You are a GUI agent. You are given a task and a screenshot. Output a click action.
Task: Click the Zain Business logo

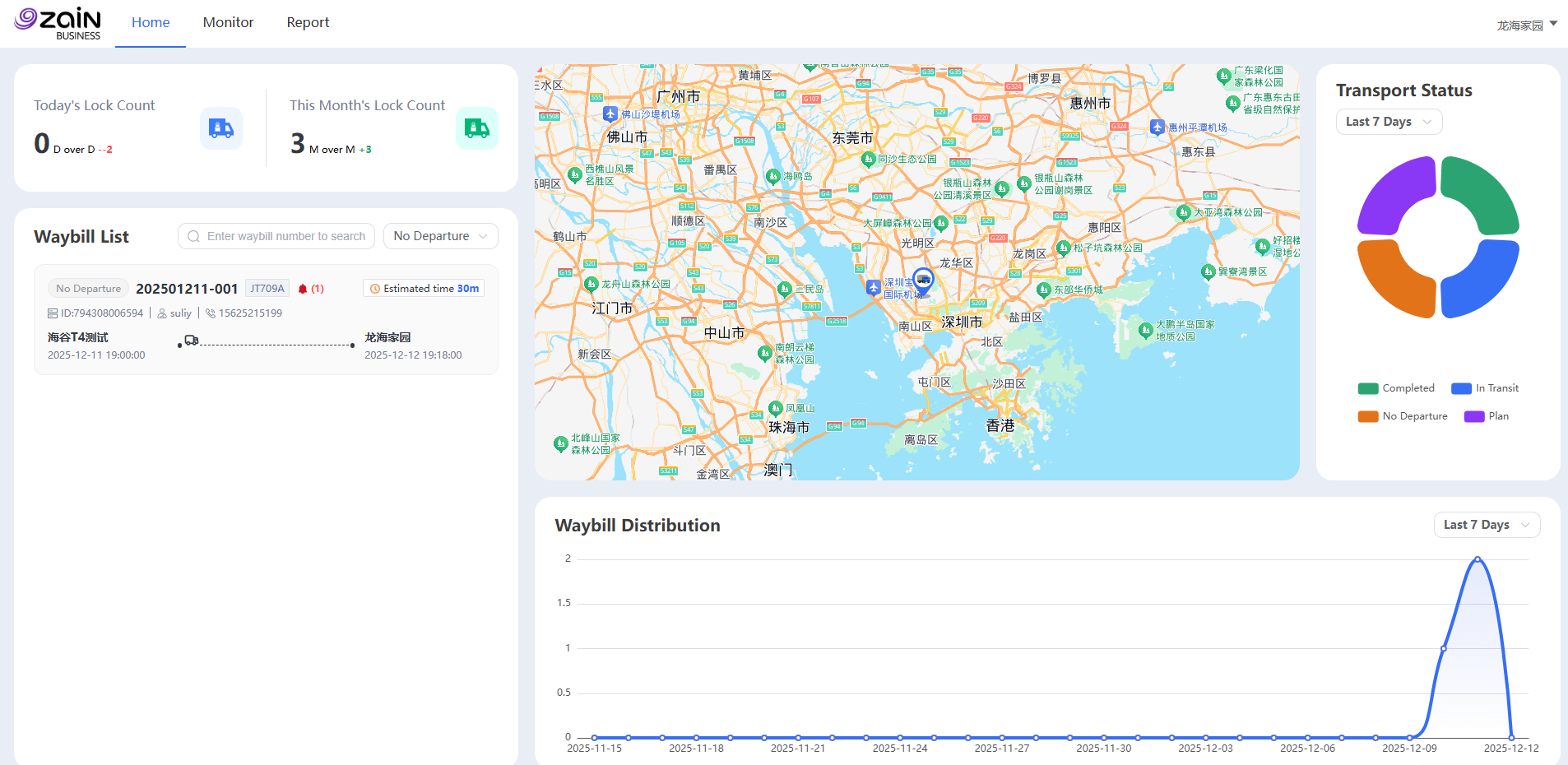[58, 23]
